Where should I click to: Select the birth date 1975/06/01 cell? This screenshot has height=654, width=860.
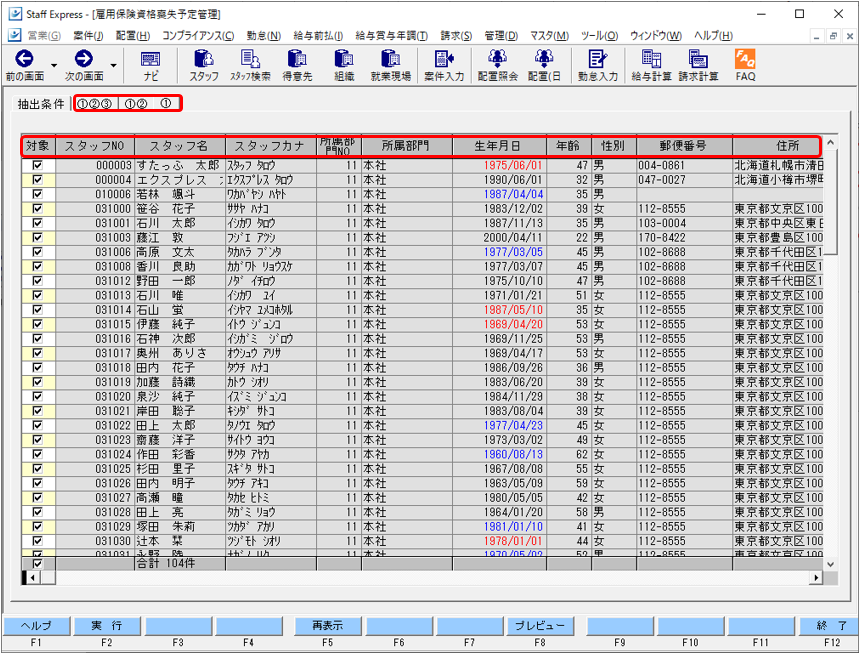499,165
